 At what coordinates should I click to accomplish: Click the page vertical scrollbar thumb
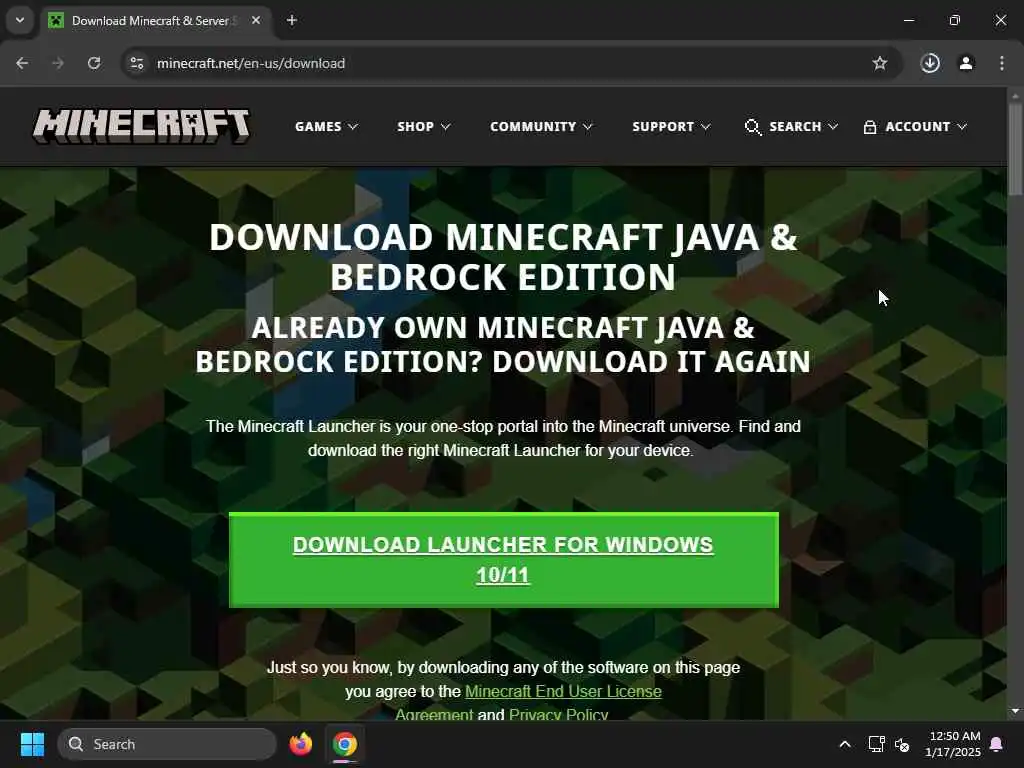coord(1015,149)
